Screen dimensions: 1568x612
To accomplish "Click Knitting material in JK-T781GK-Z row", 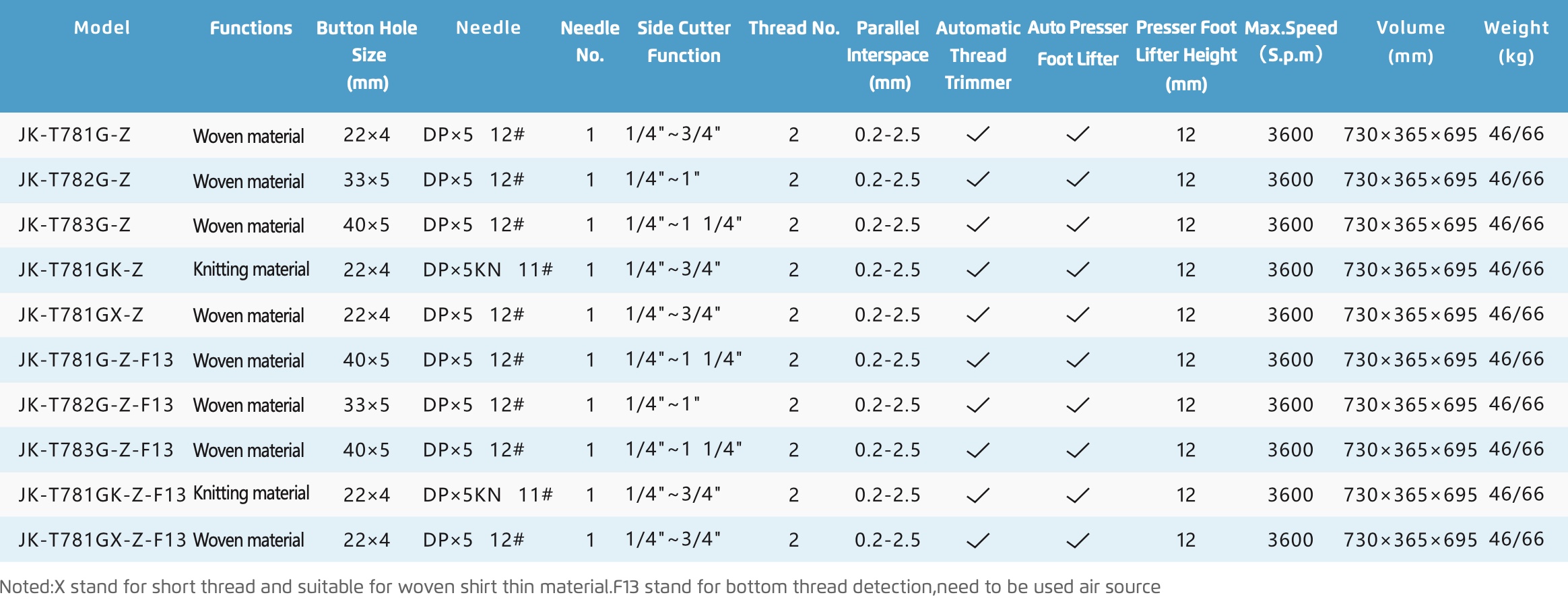I will pyautogui.click(x=251, y=270).
